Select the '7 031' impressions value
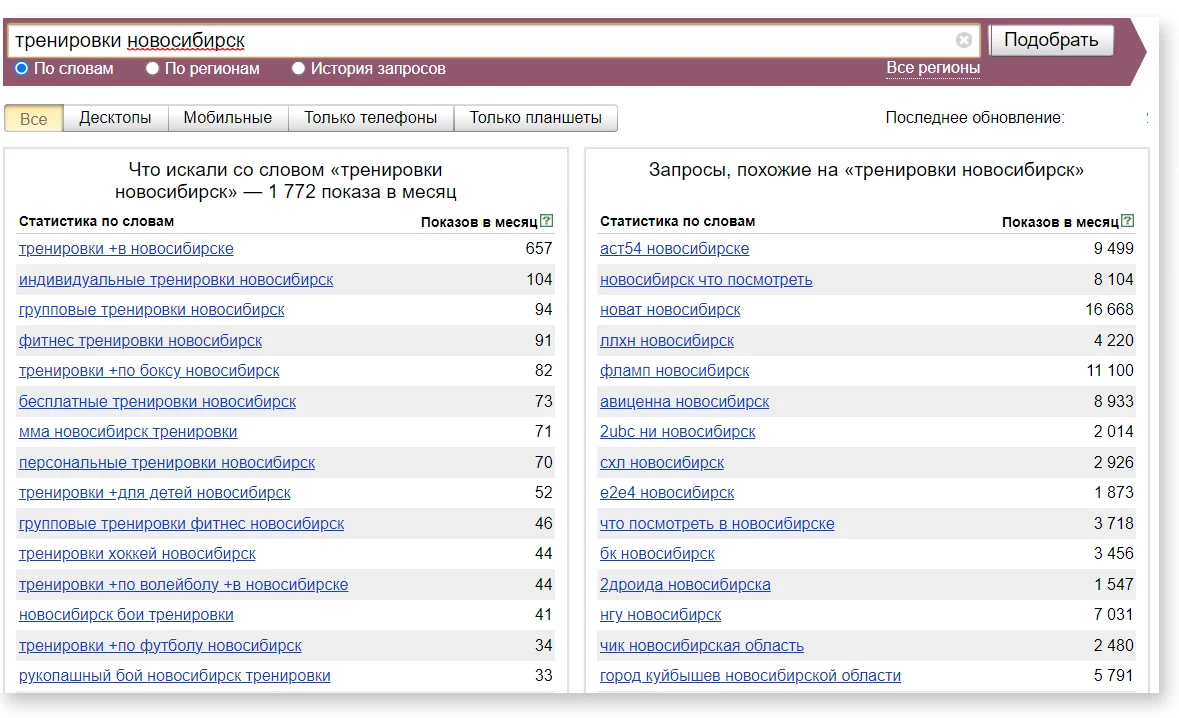The image size is (1179, 718). [x=1114, y=614]
